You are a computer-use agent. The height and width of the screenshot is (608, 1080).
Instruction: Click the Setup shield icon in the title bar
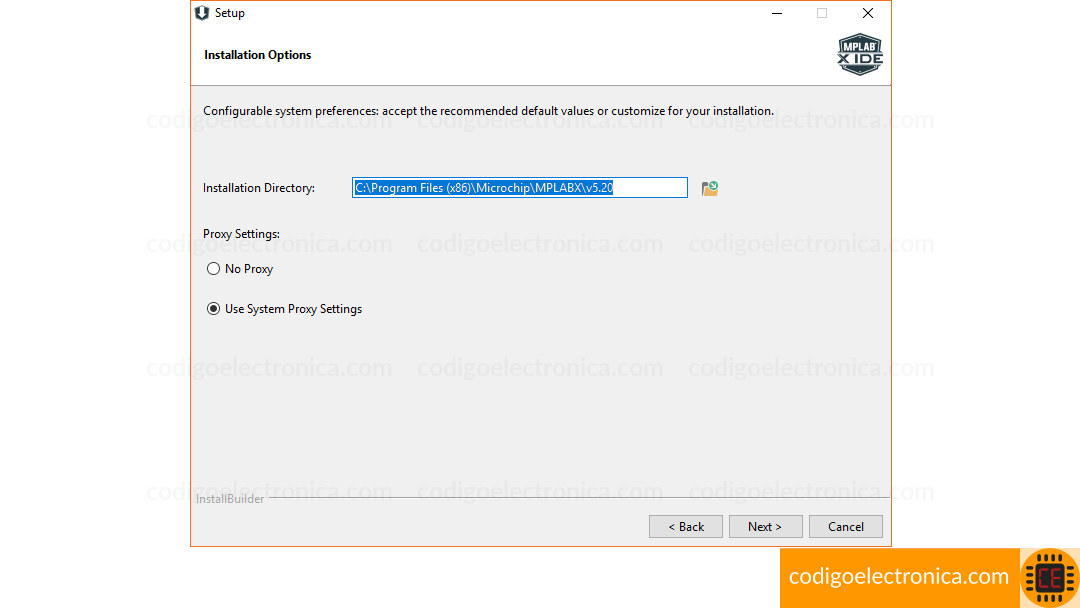(x=202, y=13)
